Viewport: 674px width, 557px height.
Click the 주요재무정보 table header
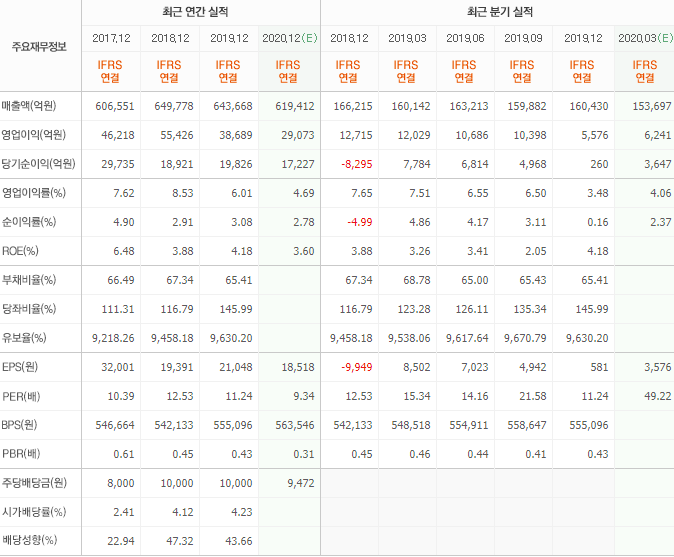(39, 46)
